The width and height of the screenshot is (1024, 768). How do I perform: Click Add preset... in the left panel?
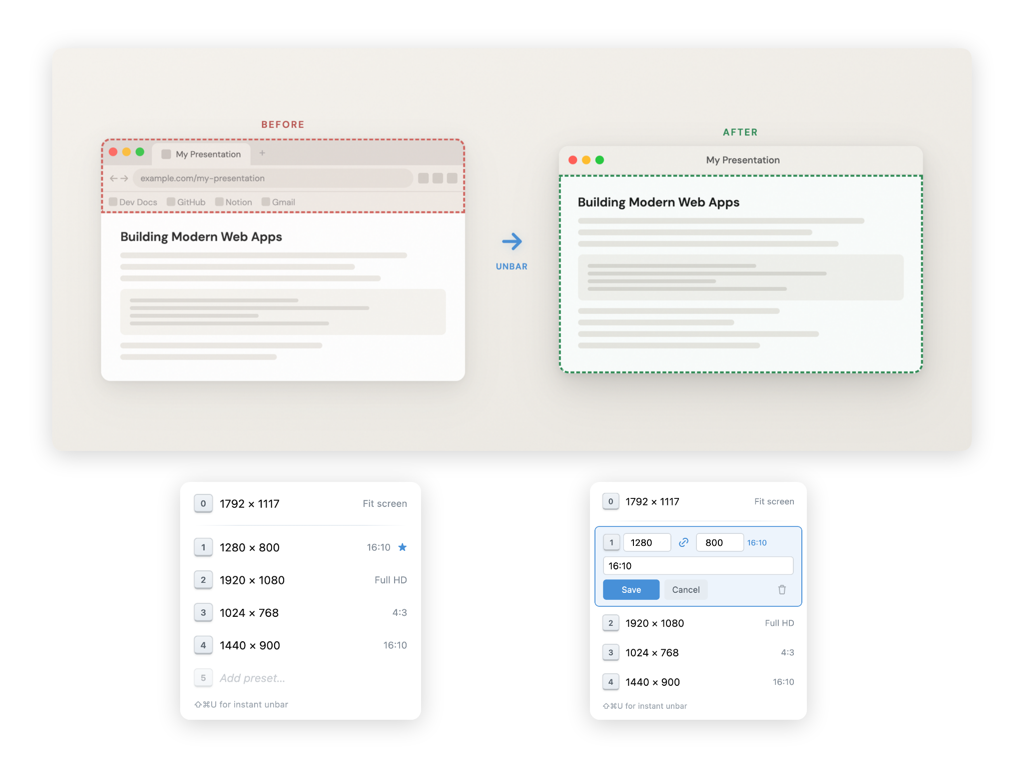click(252, 678)
